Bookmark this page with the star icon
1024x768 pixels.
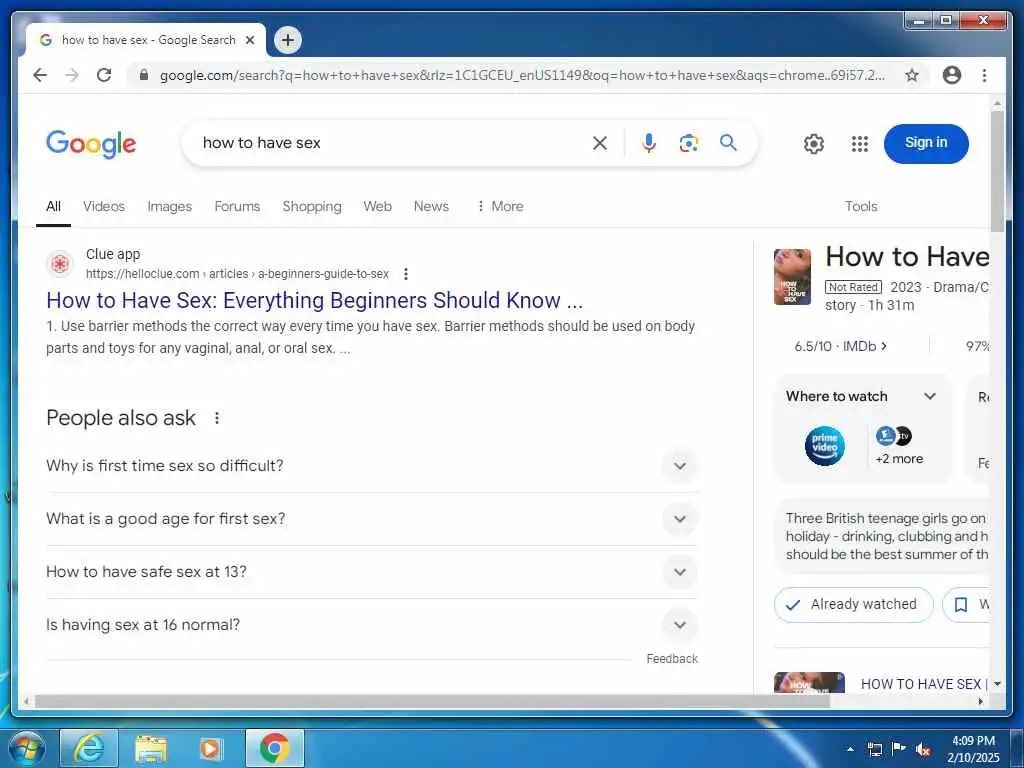912,75
